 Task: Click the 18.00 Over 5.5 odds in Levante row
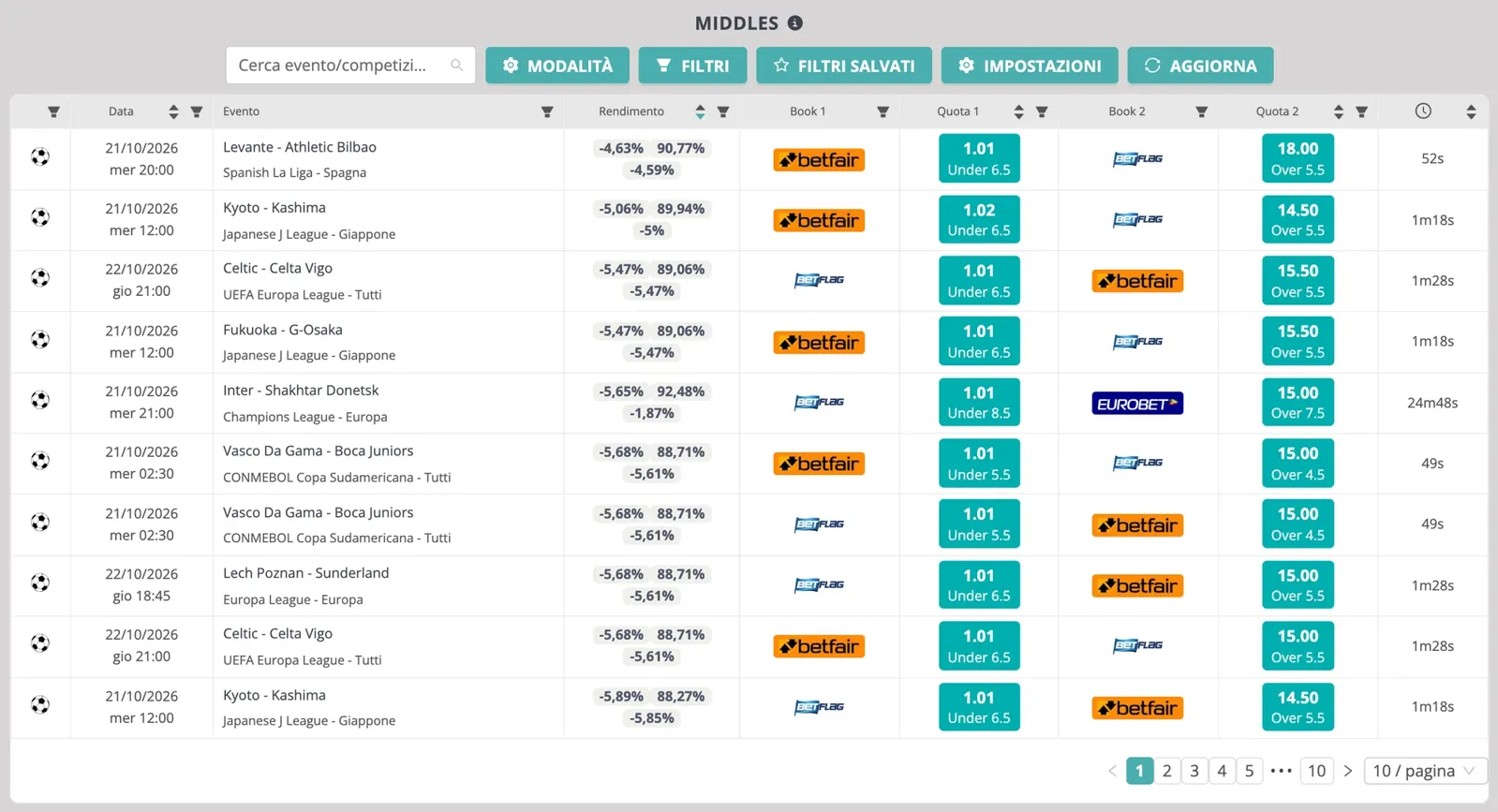(1298, 158)
